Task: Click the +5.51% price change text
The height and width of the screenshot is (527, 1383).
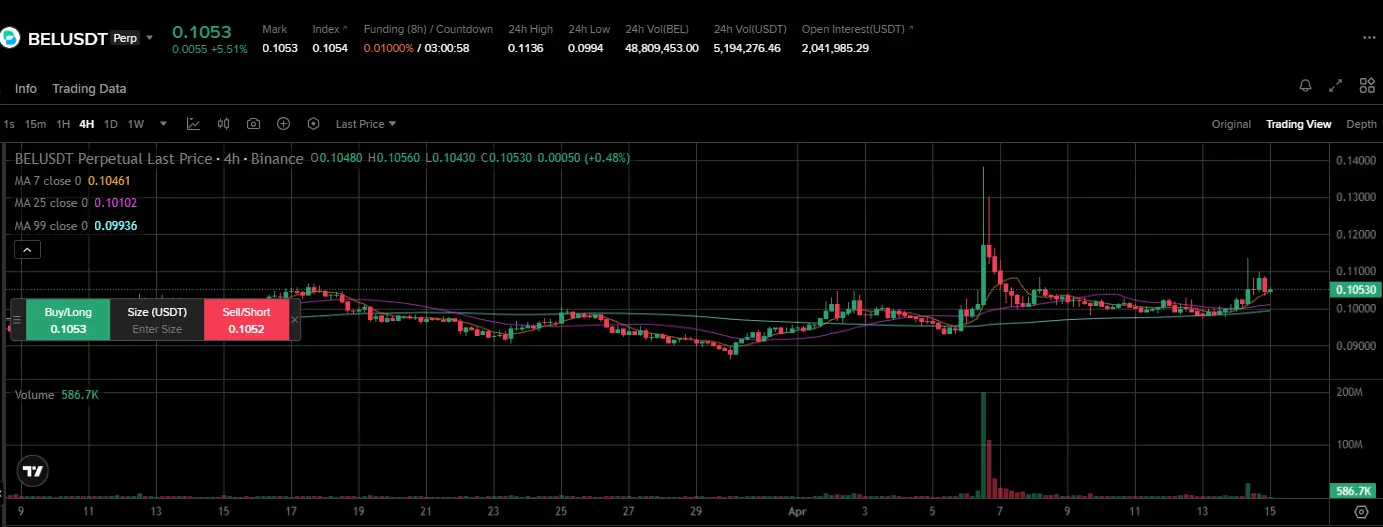Action: pyautogui.click(x=227, y=49)
